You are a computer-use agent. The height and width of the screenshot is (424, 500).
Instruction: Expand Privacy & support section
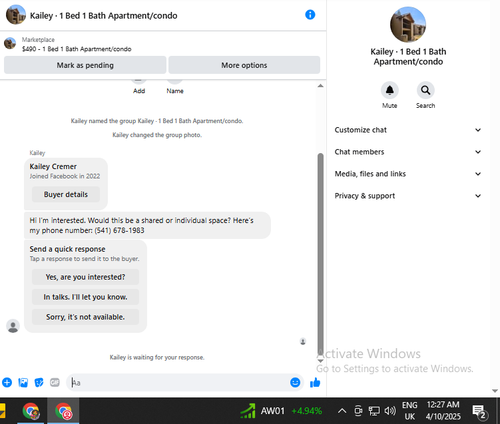coord(408,196)
